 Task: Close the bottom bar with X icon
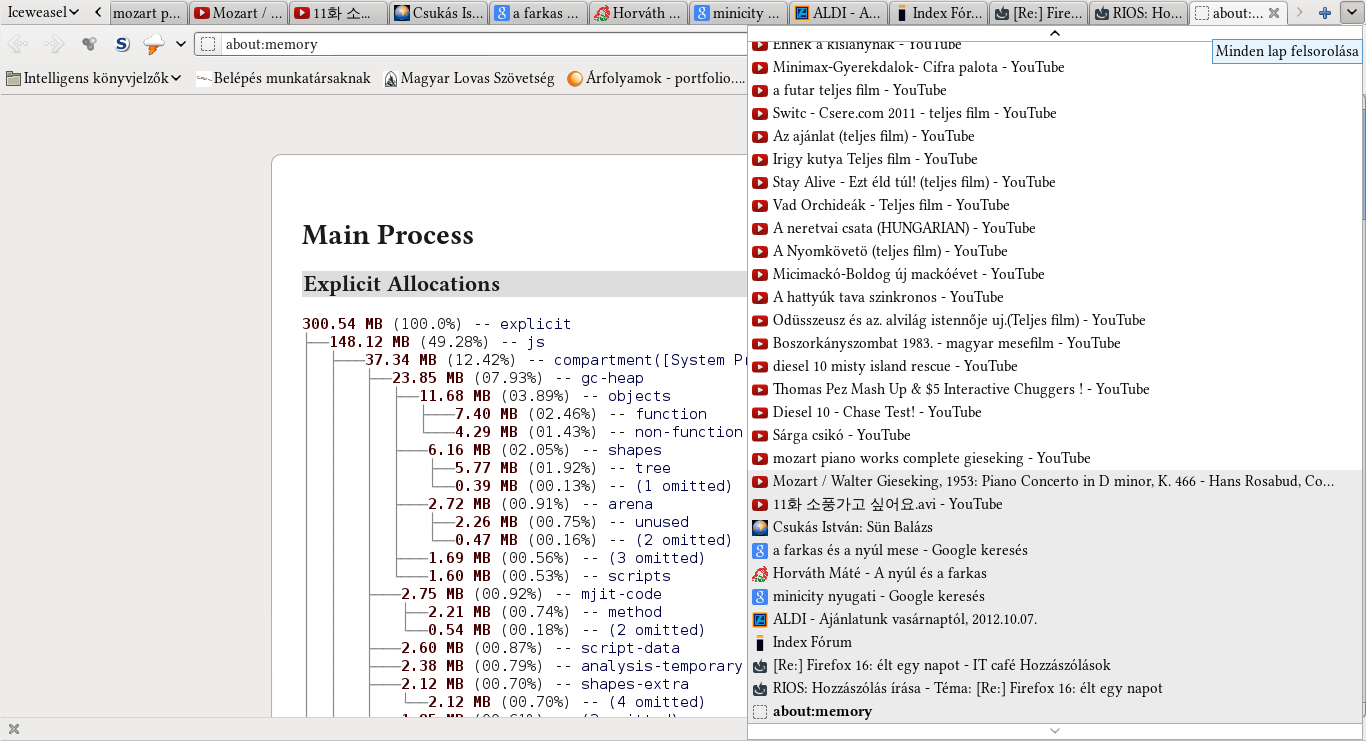[x=14, y=729]
